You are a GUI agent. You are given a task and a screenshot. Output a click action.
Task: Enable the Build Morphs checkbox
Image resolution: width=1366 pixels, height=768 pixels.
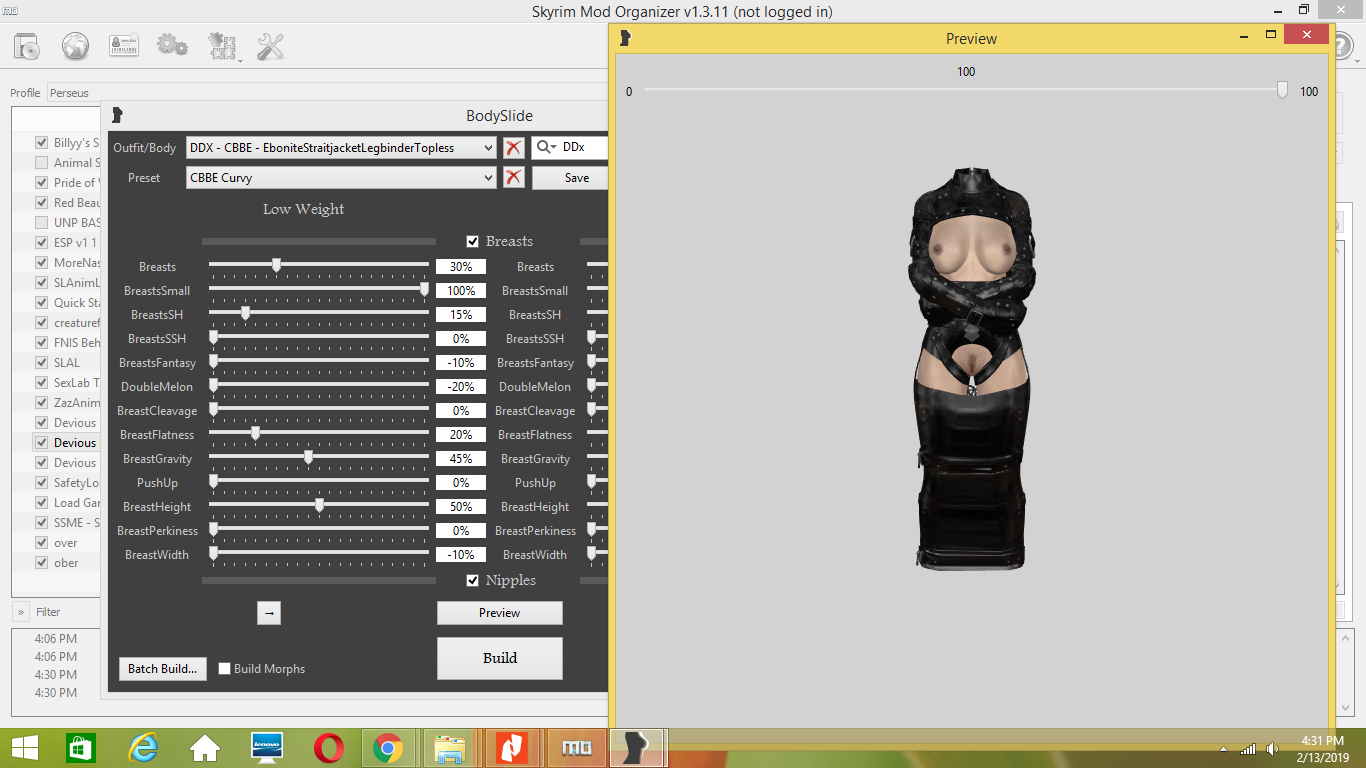coord(225,669)
